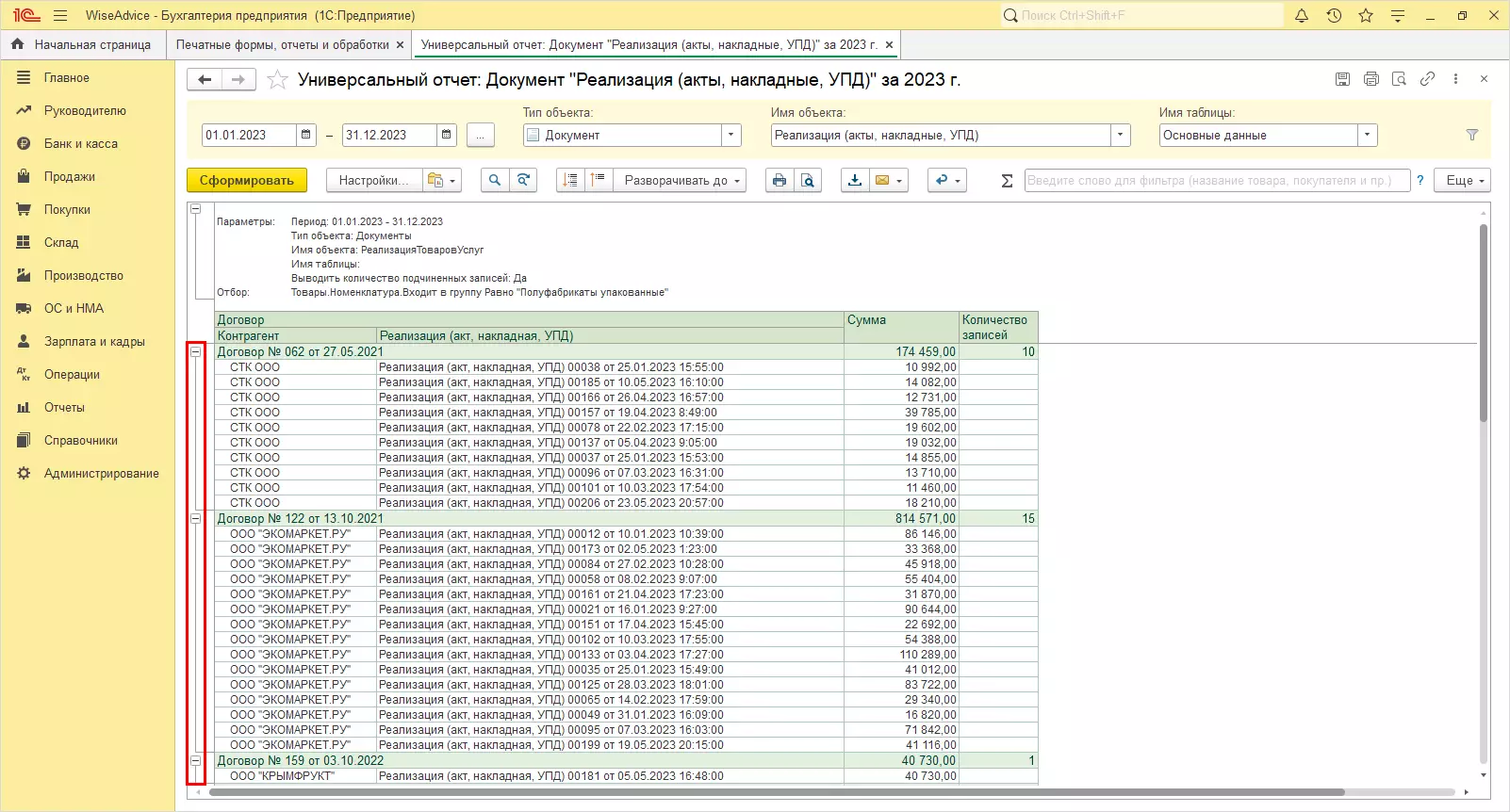1510x812 pixels.
Task: Click the print preview icon in report toolbar
Action: pyautogui.click(x=808, y=181)
